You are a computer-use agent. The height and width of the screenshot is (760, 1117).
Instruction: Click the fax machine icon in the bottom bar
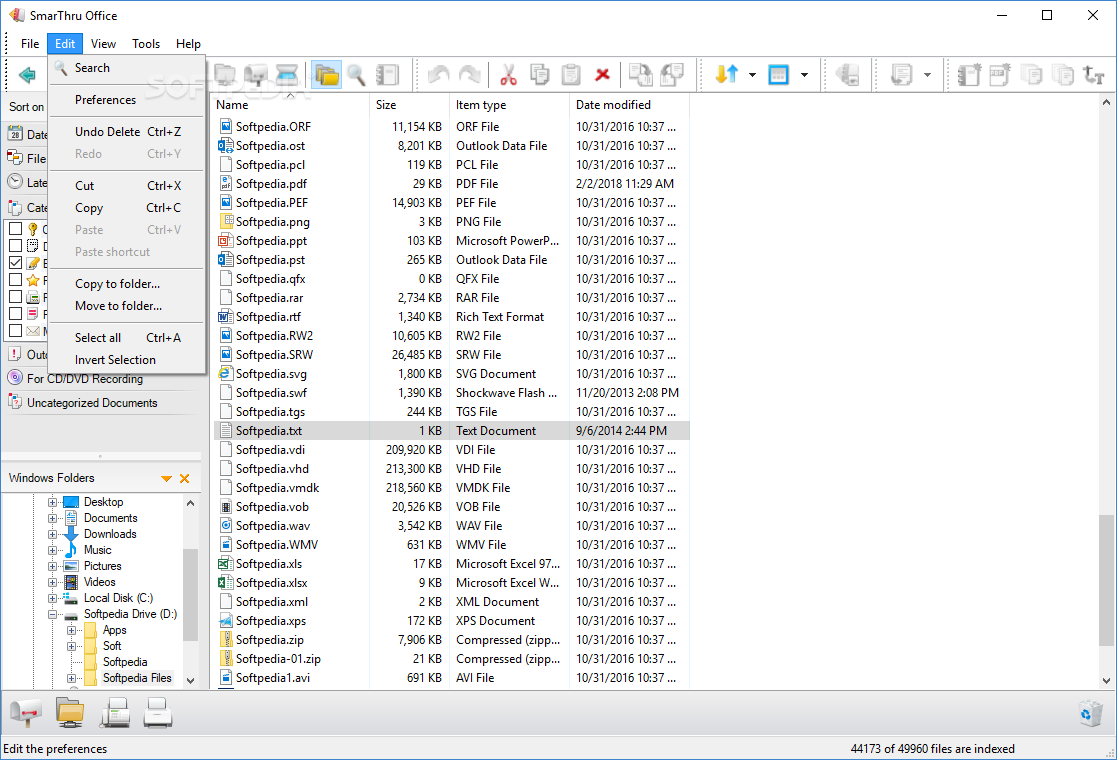click(115, 712)
